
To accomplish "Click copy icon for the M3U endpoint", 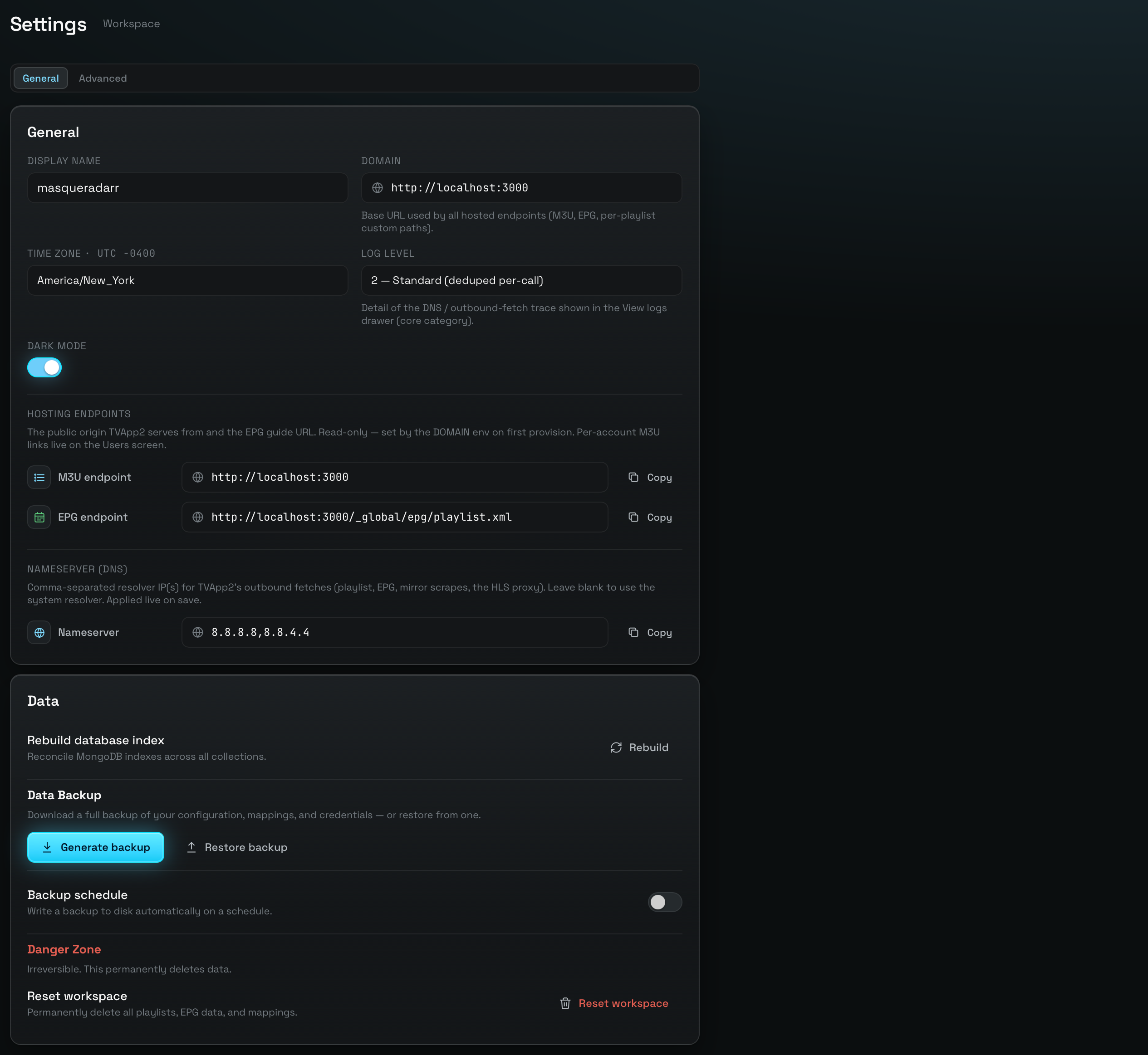I will [x=633, y=477].
